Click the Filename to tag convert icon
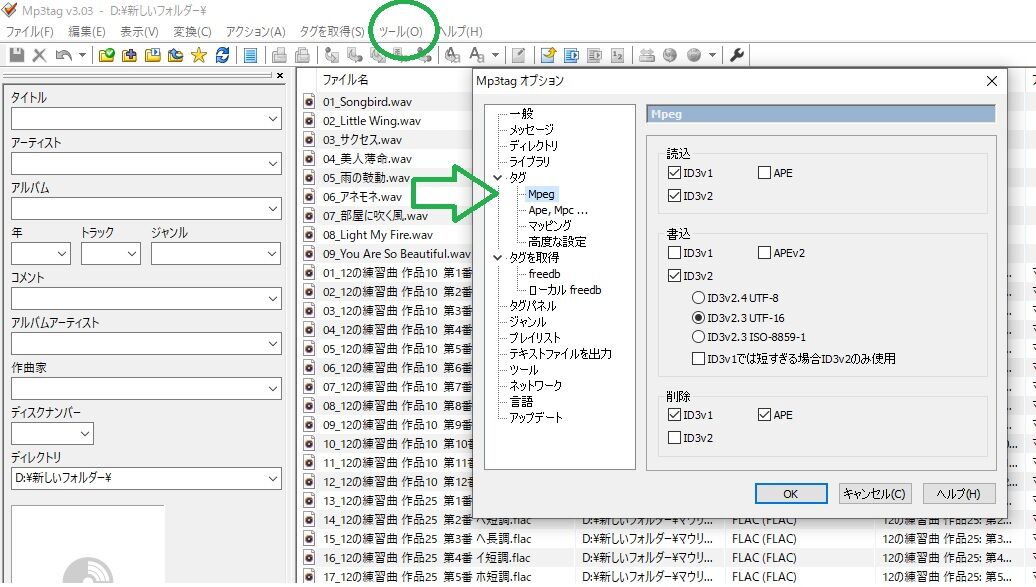Viewport: 1036px width, 587px height. tap(355, 56)
